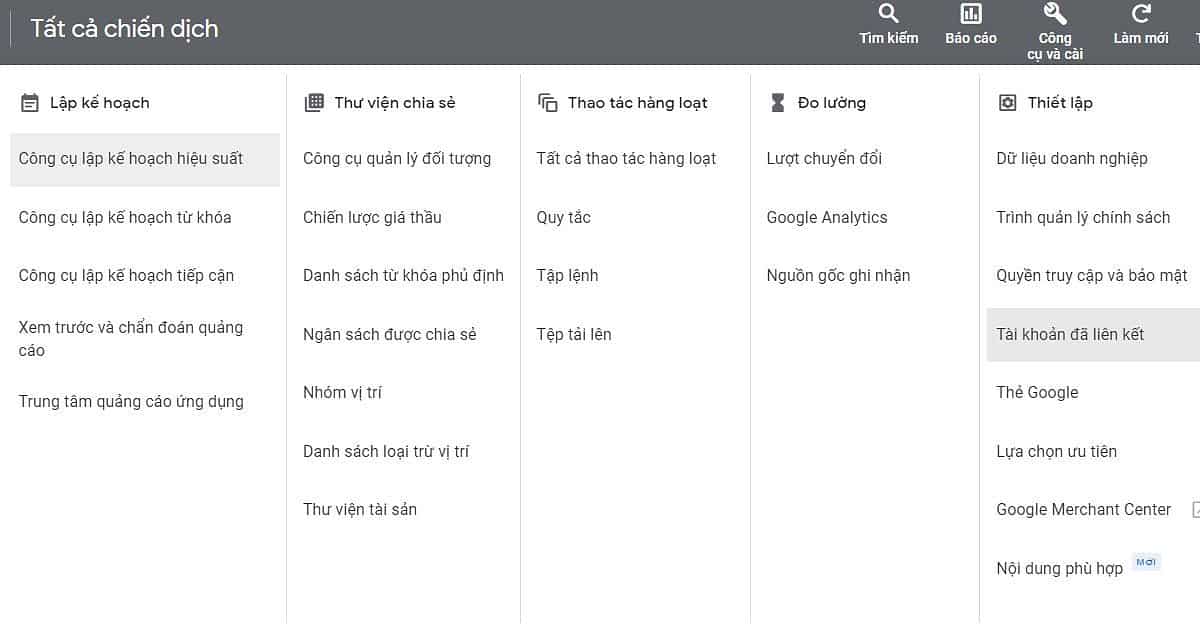Click the Thư viện chia sẻ grid icon
This screenshot has height=629, width=1200.
pyautogui.click(x=314, y=102)
